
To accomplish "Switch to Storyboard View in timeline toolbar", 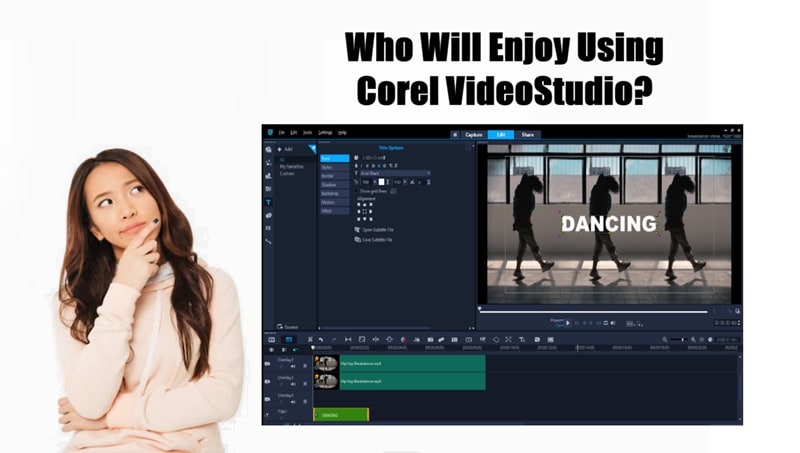I will (x=271, y=339).
